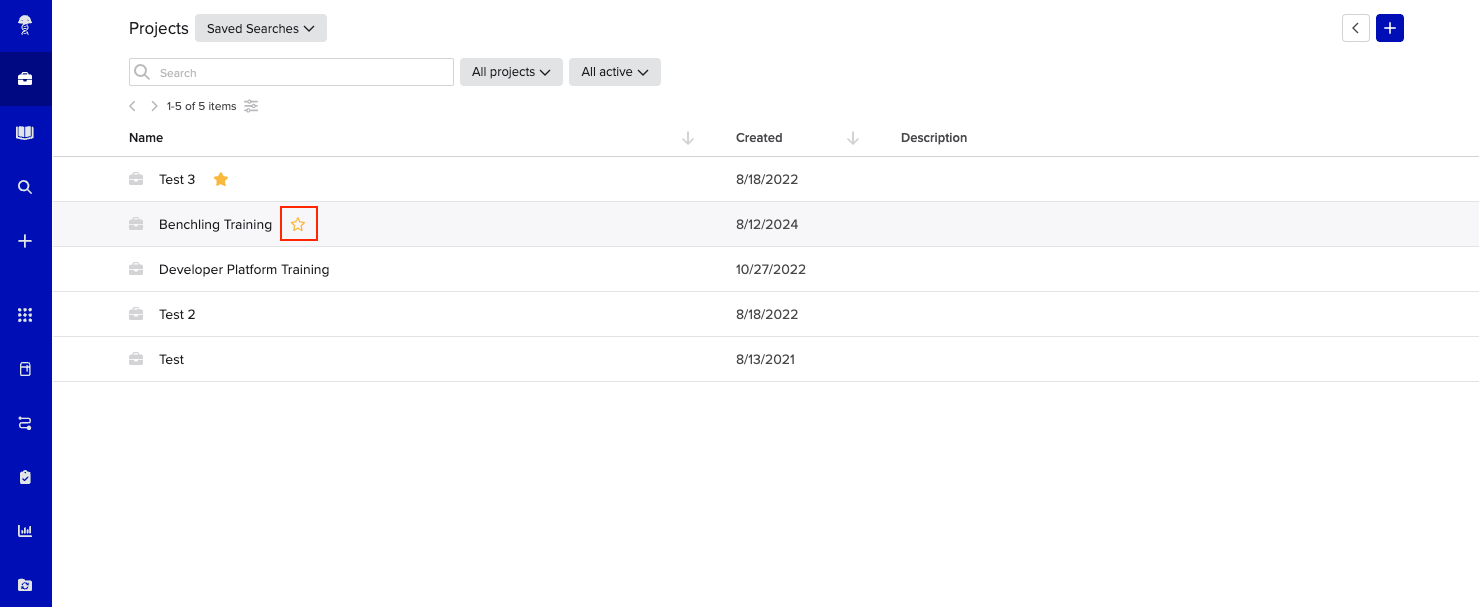The image size is (1479, 607).
Task: Star the Benchling Training project
Action: pyautogui.click(x=298, y=225)
